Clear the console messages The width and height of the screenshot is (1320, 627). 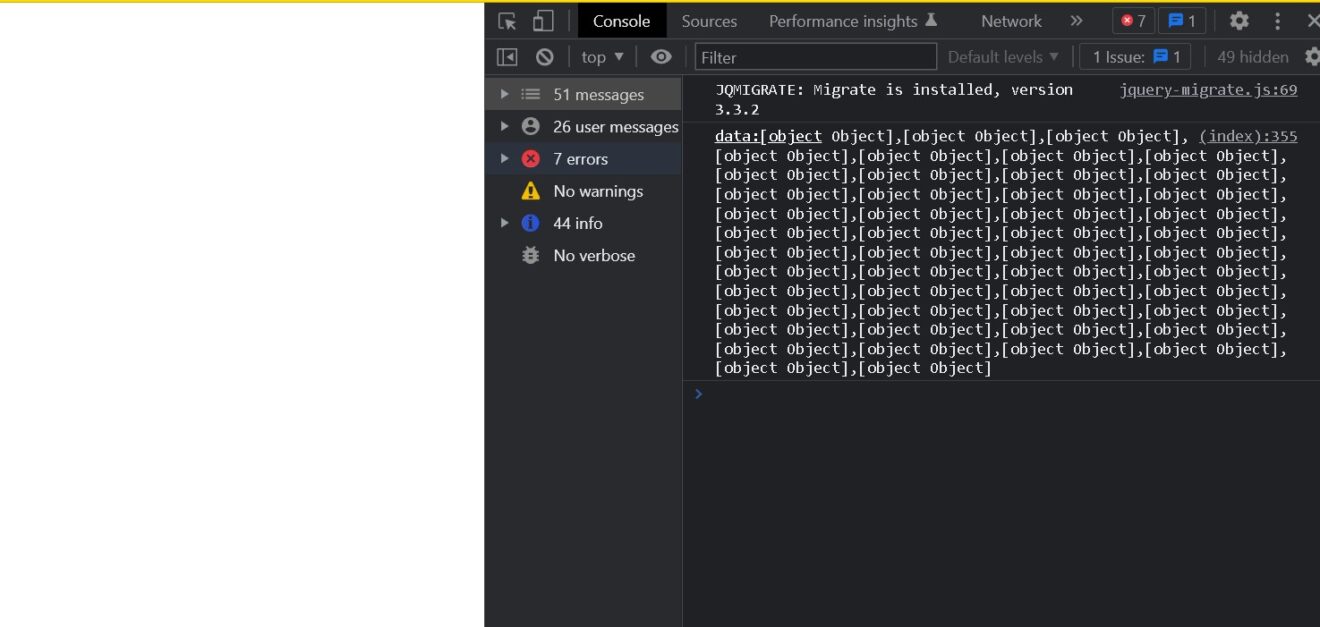tap(544, 57)
